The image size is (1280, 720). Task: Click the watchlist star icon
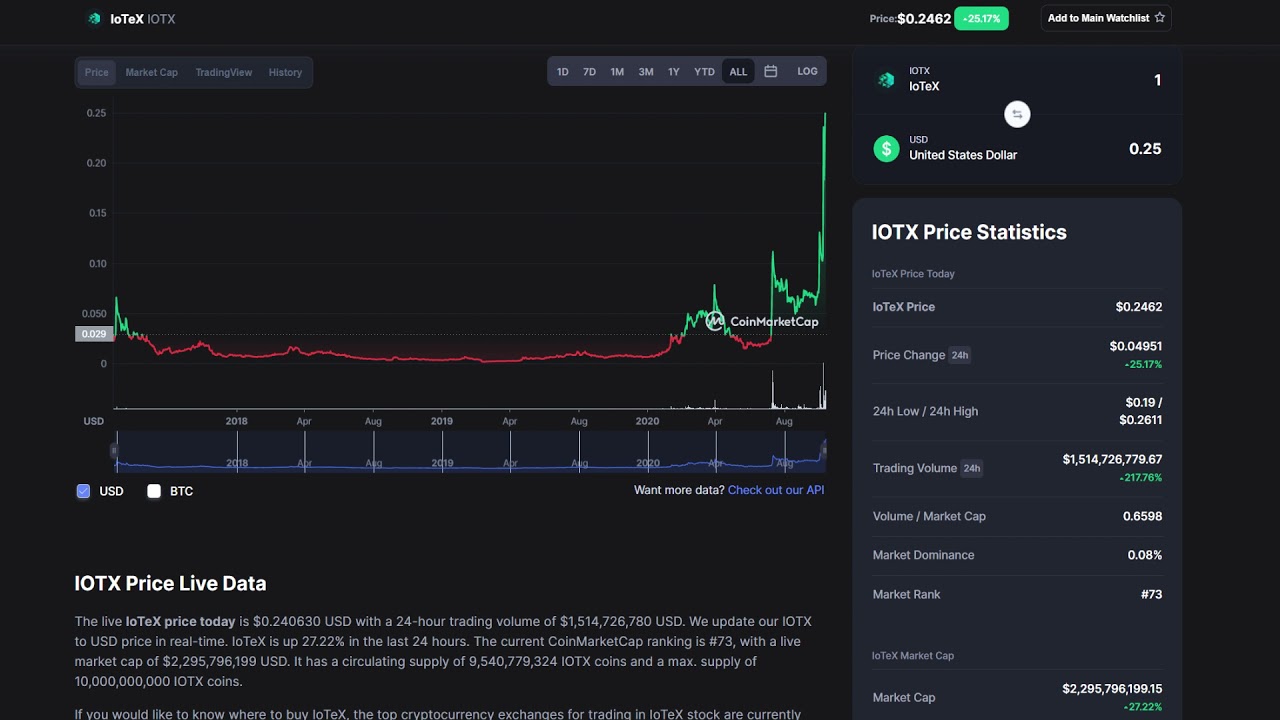pos(1160,18)
